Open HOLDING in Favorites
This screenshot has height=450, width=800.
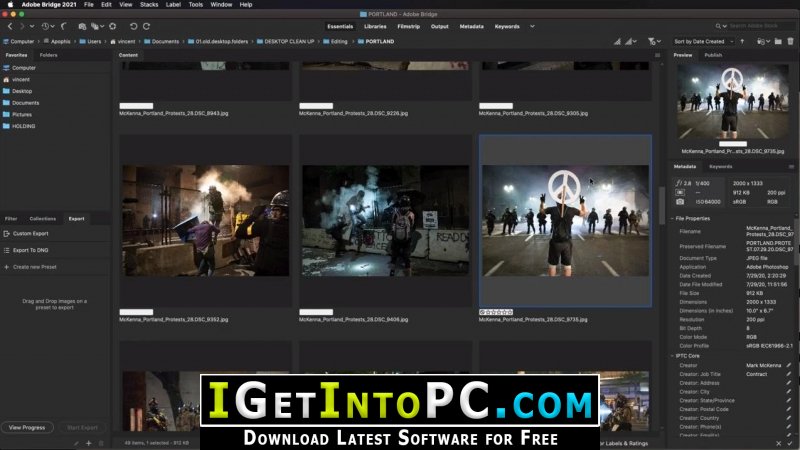tap(23, 126)
